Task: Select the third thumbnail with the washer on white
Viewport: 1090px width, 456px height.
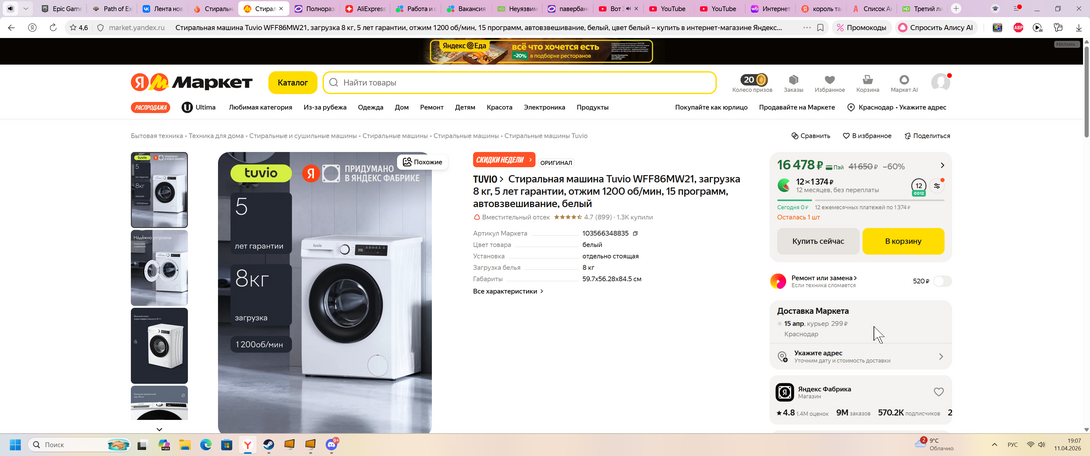Action: pos(159,345)
